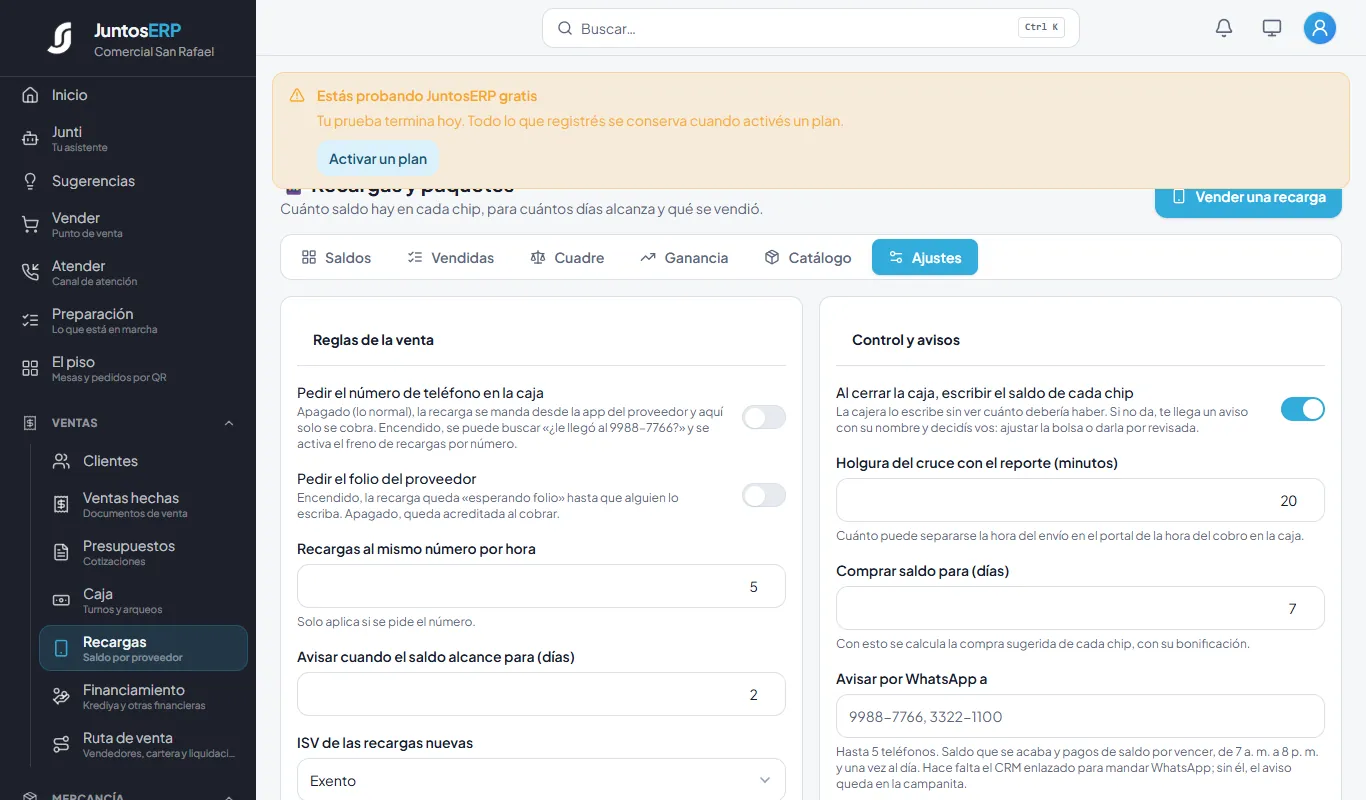Click Recargas al mismo número por hora field
The height and width of the screenshot is (800, 1366).
tap(541, 586)
